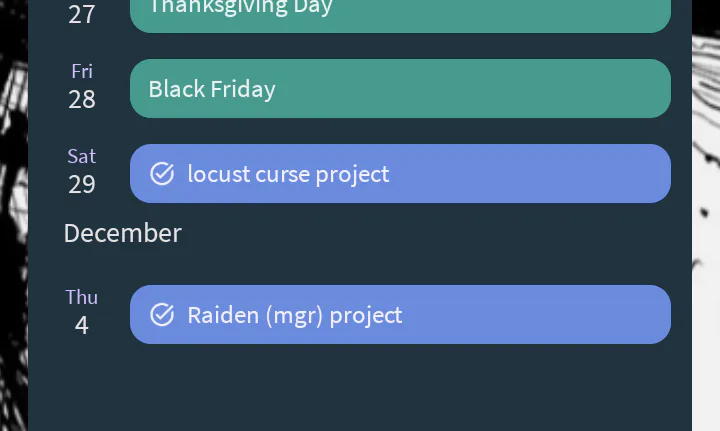720x431 pixels.
Task: Open the Thanksgiving Day event
Action: pos(240,10)
